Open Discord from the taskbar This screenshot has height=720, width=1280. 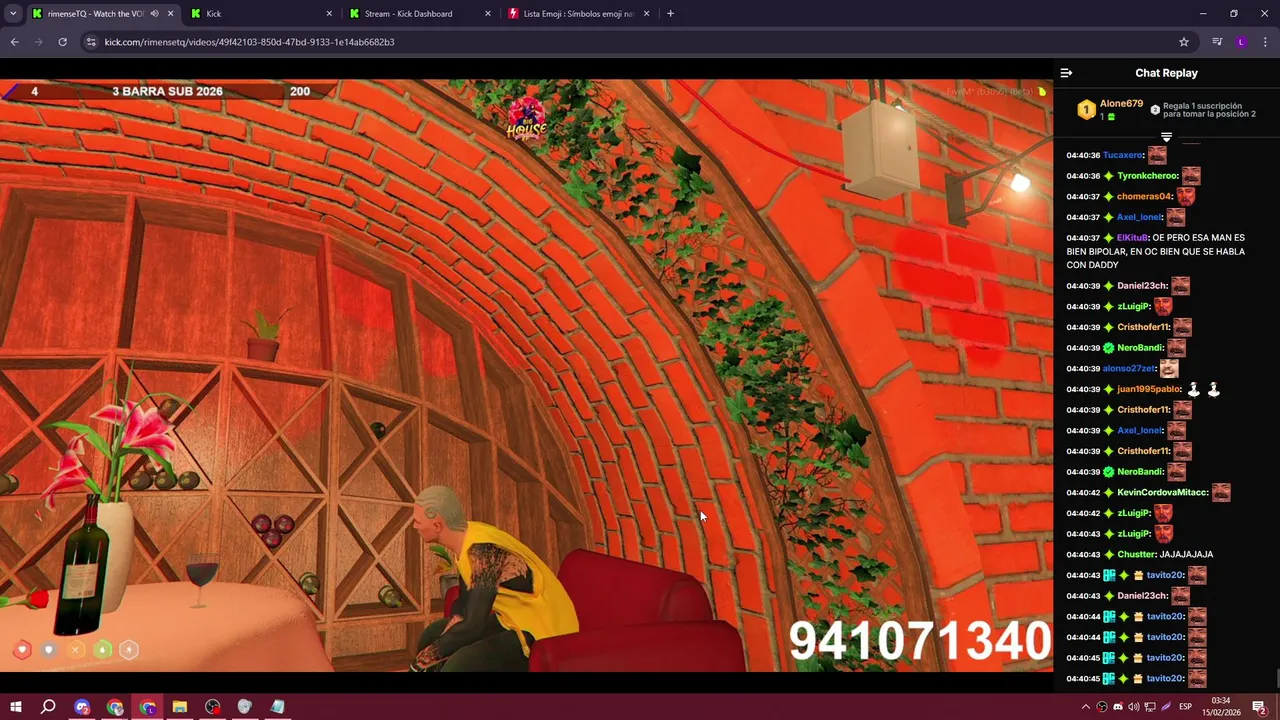(x=82, y=707)
